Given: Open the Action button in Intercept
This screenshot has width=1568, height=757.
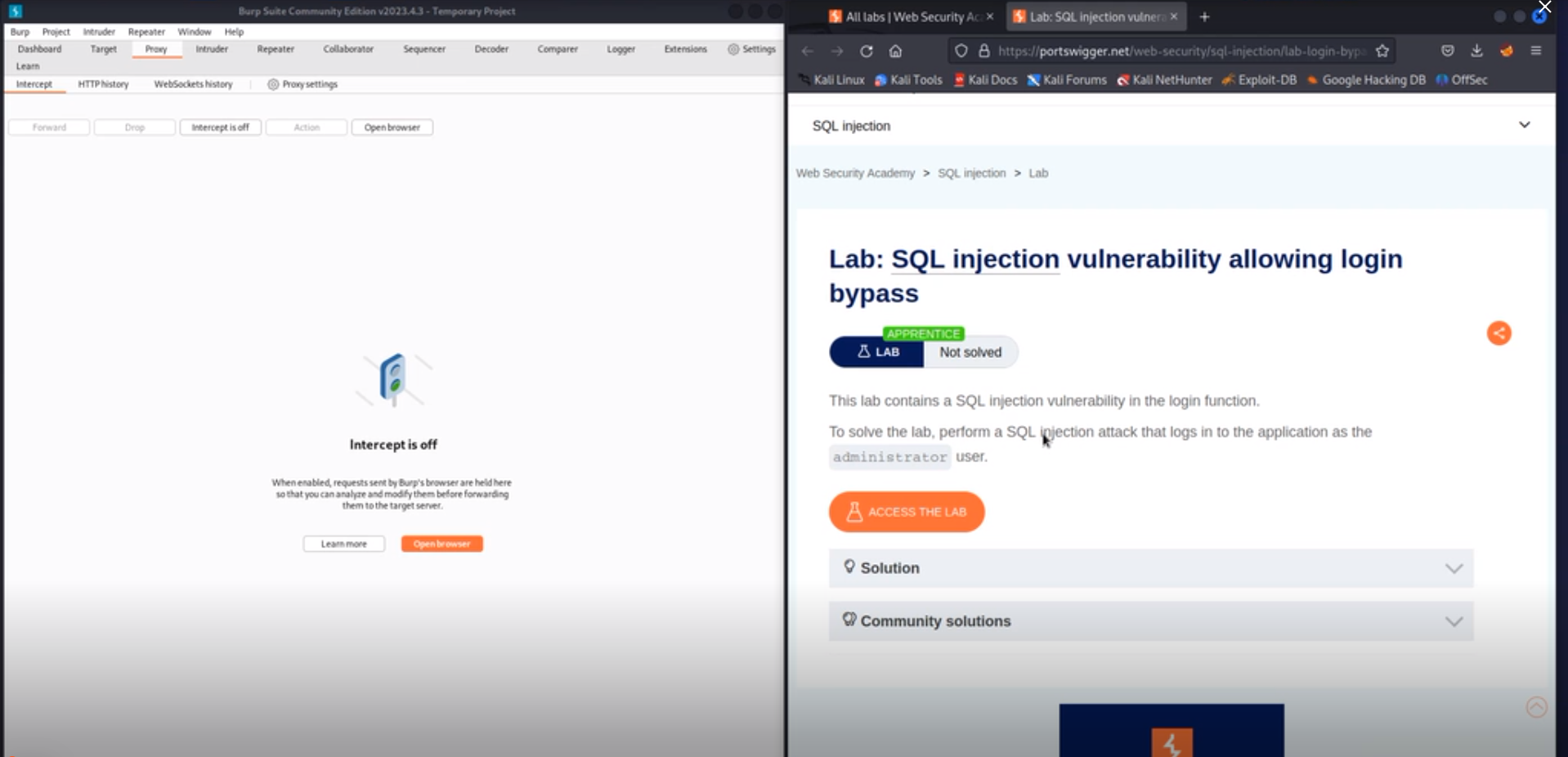Looking at the screenshot, I should (307, 128).
